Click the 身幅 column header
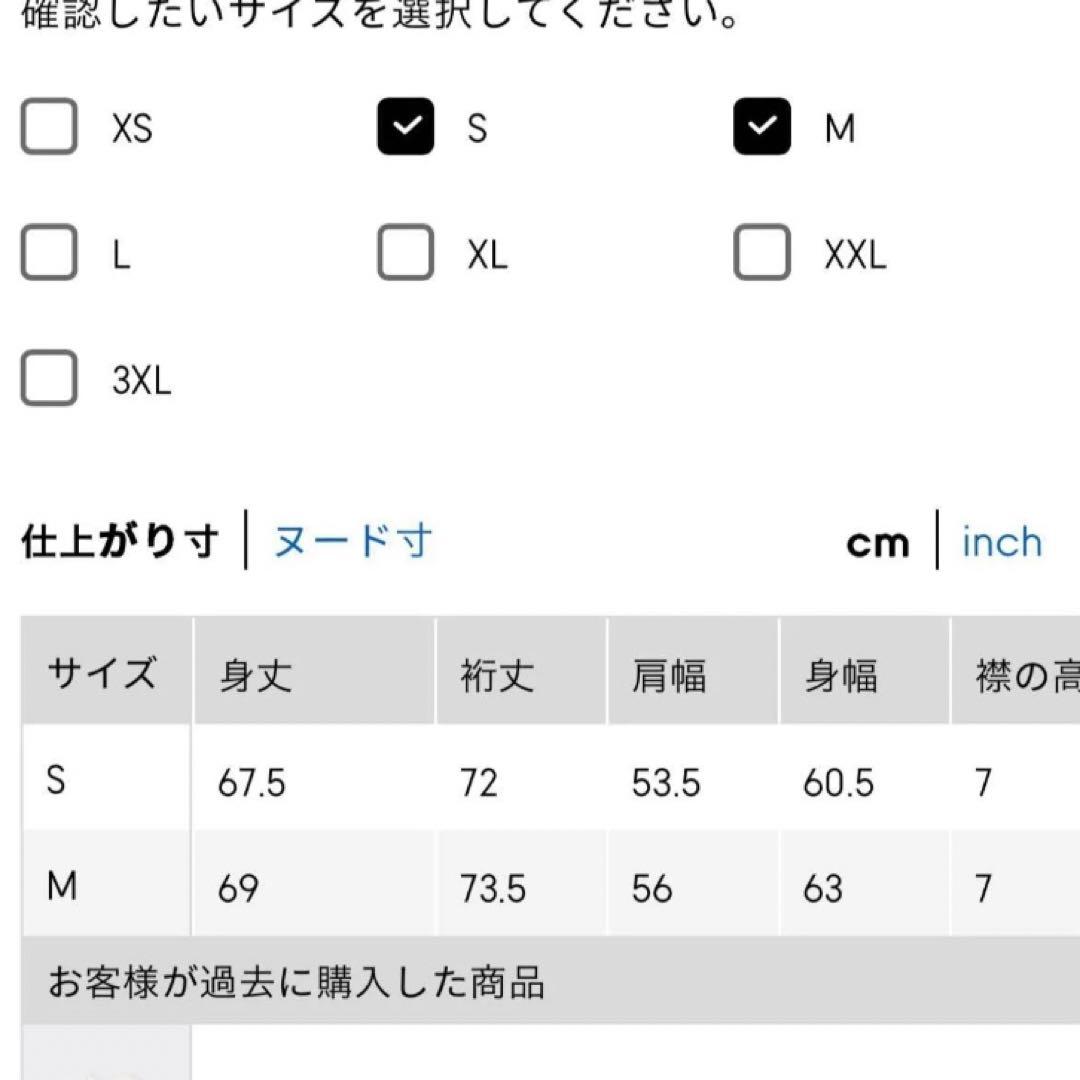 (841, 676)
